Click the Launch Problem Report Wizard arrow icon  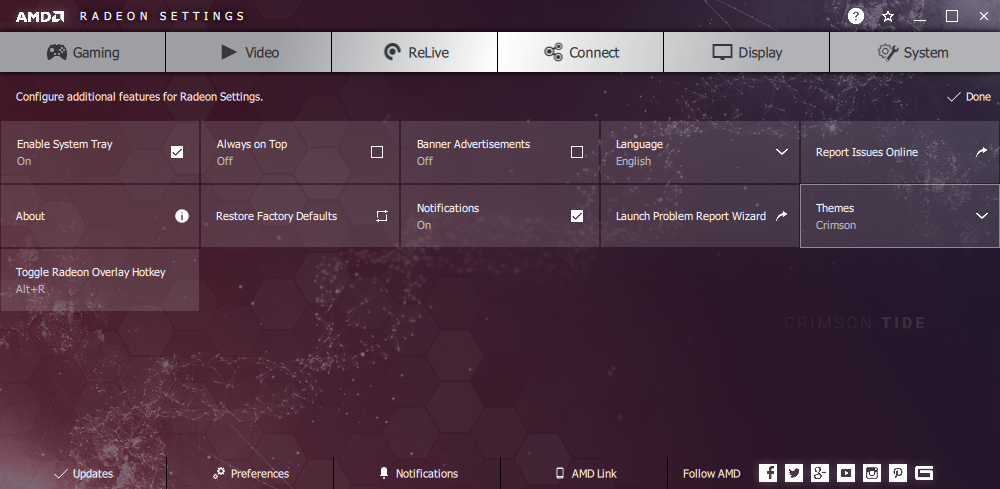pos(781,216)
